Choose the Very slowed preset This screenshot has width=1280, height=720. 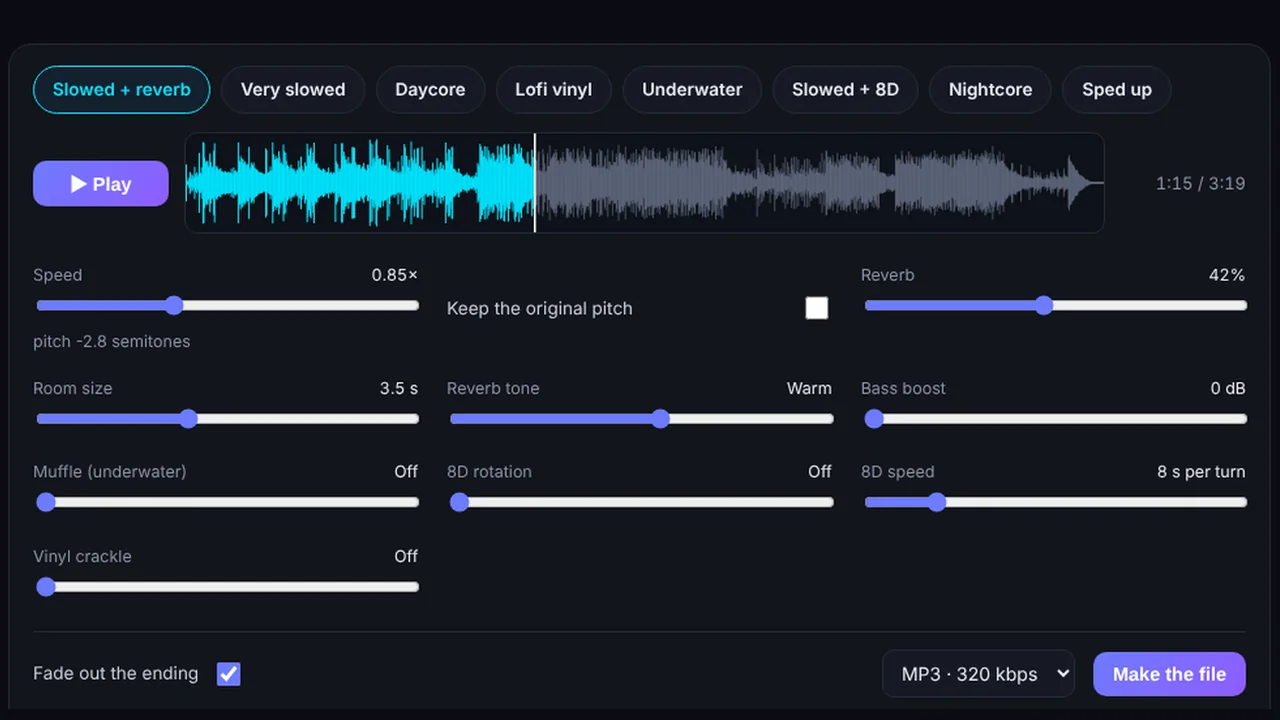pyautogui.click(x=293, y=89)
